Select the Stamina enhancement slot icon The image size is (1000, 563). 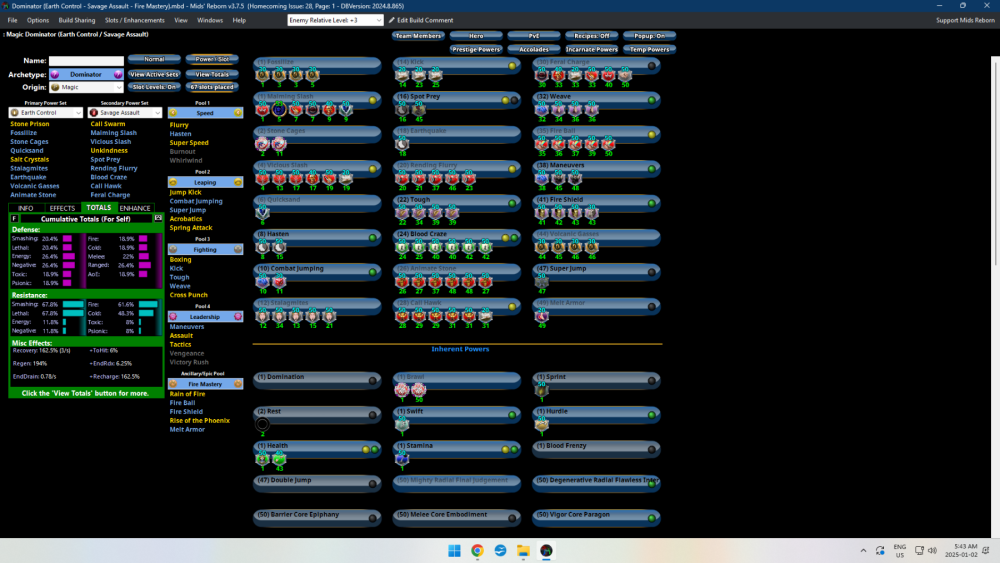tap(402, 459)
